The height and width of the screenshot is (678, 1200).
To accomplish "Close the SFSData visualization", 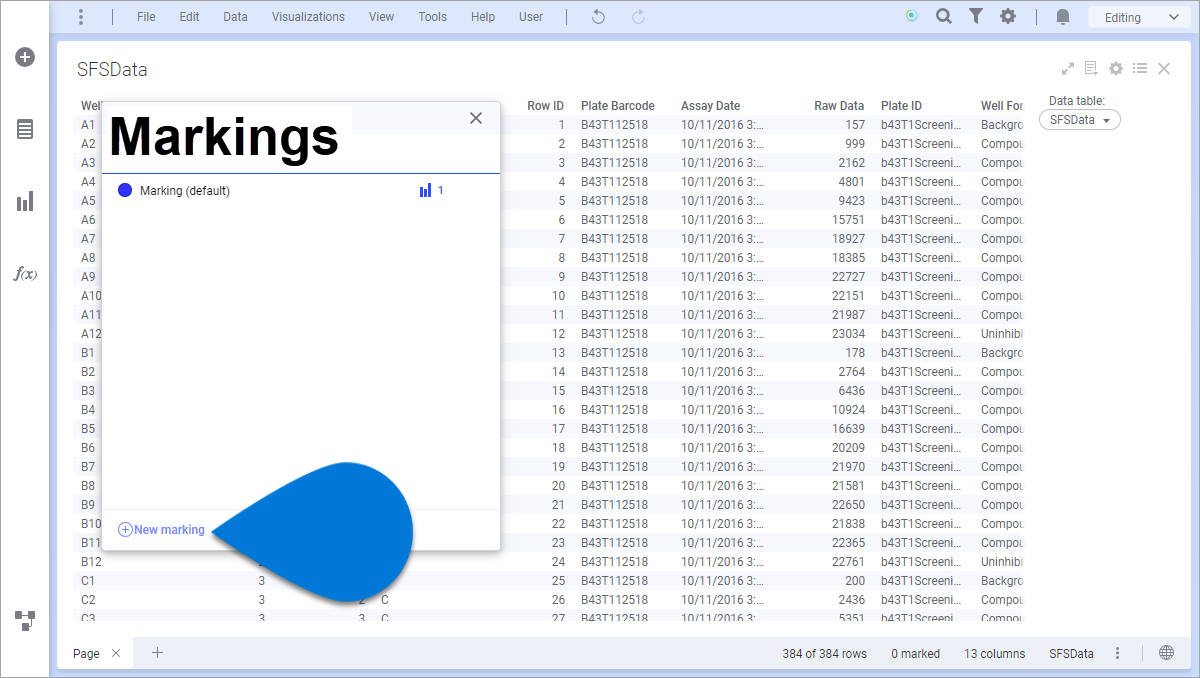I will [1164, 69].
